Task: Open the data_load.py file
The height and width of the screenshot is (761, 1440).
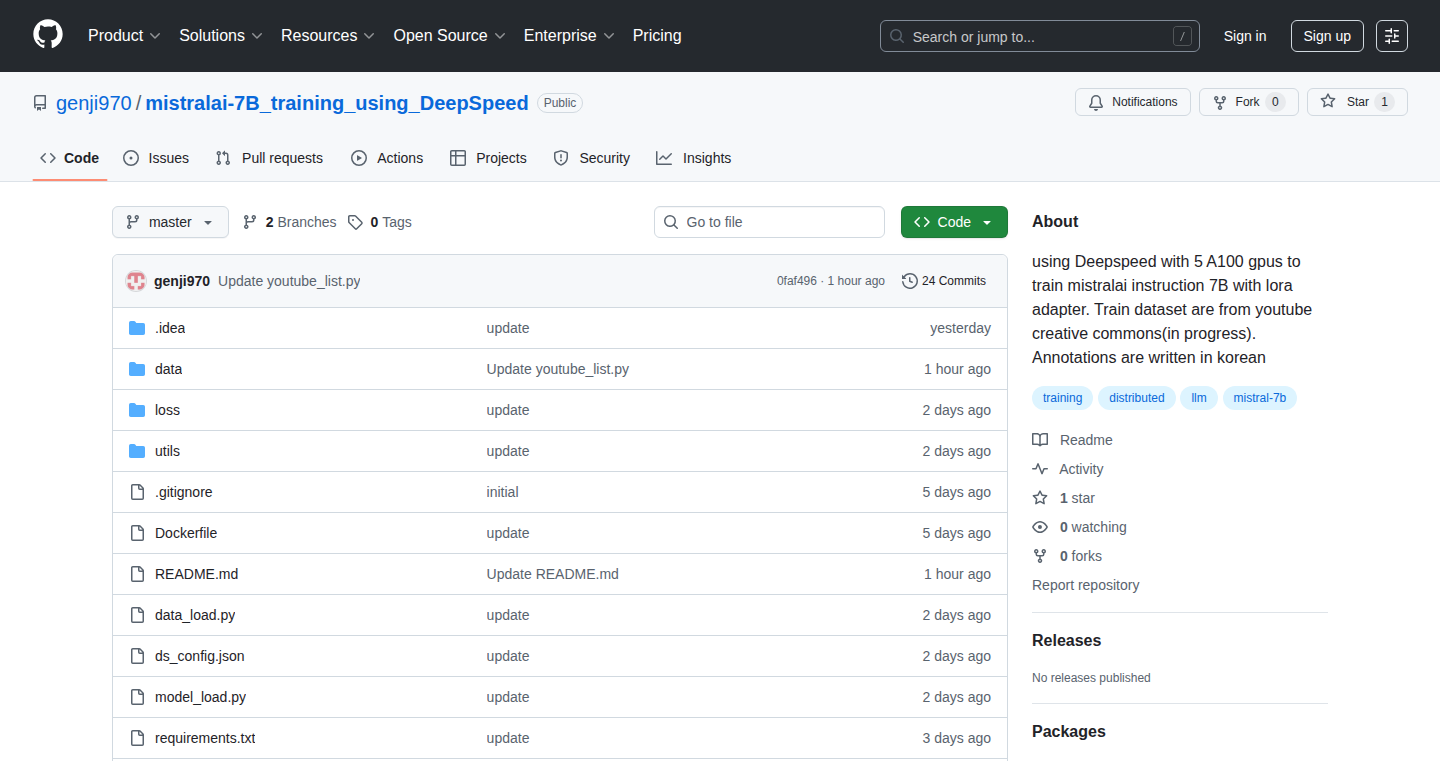Action: click(x=195, y=615)
